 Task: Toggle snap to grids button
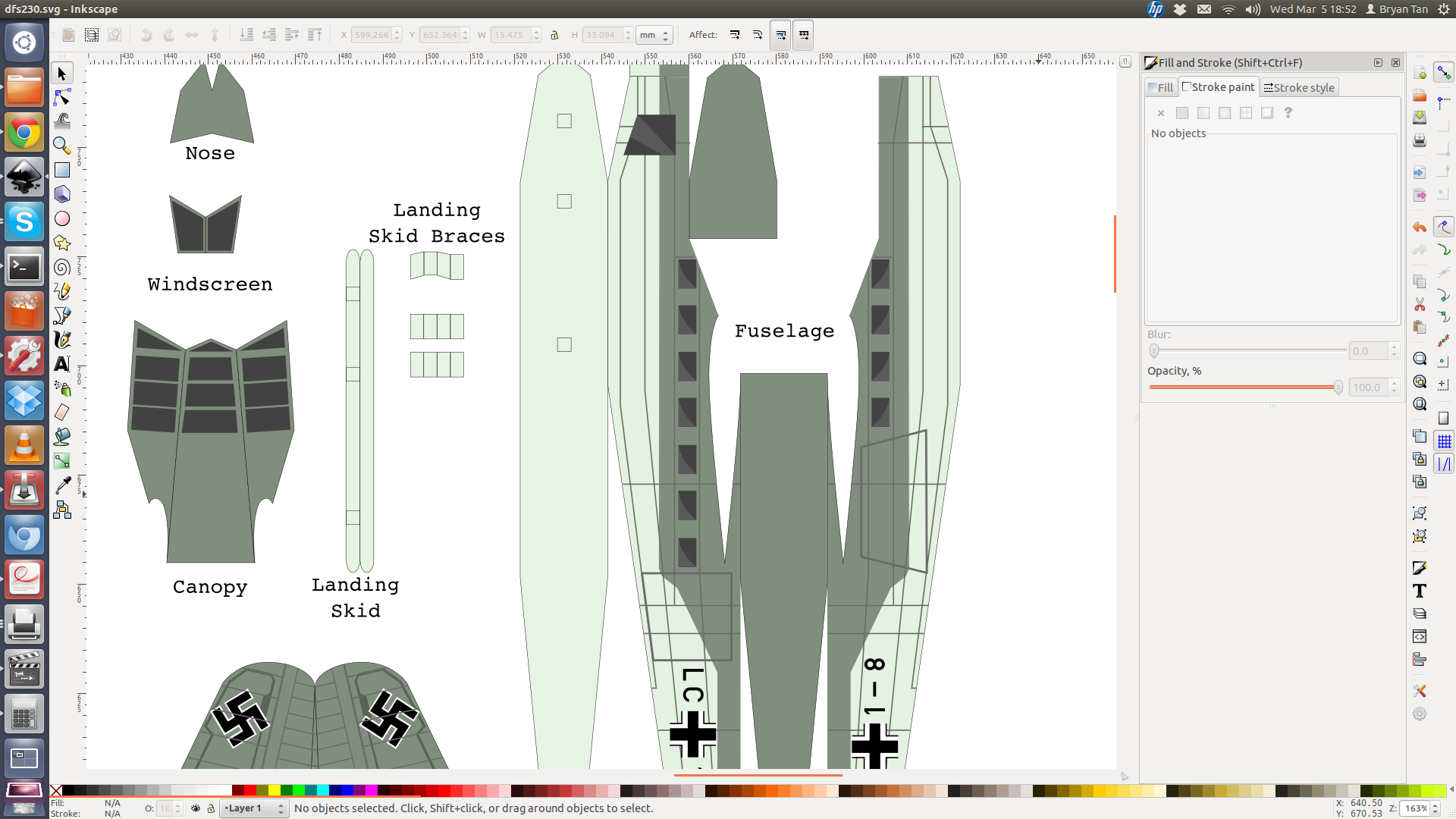click(x=1444, y=441)
